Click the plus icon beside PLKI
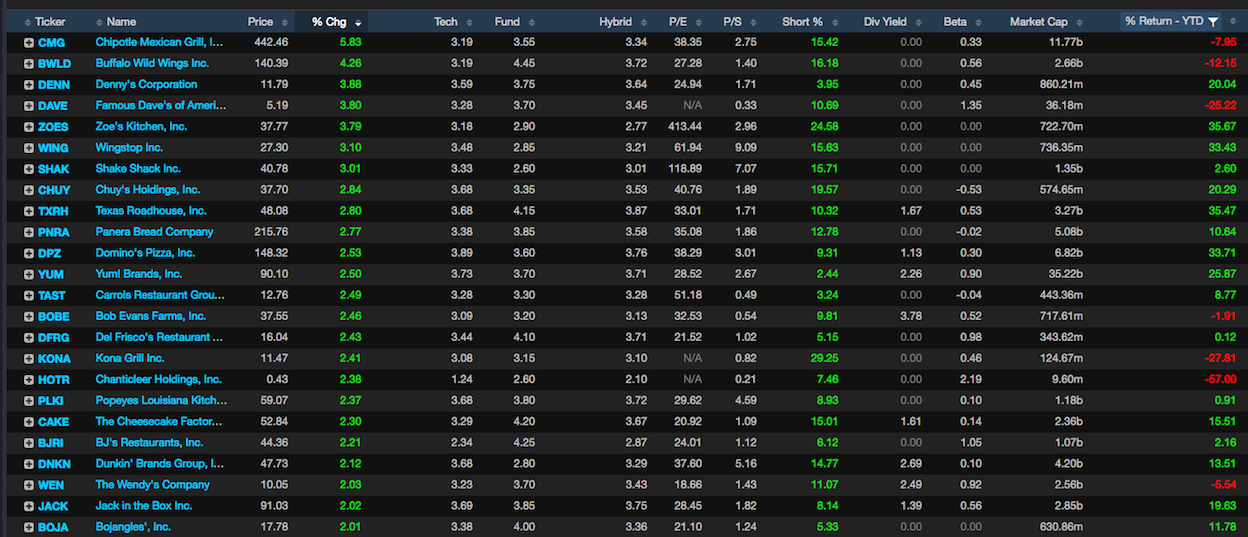The height and width of the screenshot is (537, 1248). pos(29,400)
